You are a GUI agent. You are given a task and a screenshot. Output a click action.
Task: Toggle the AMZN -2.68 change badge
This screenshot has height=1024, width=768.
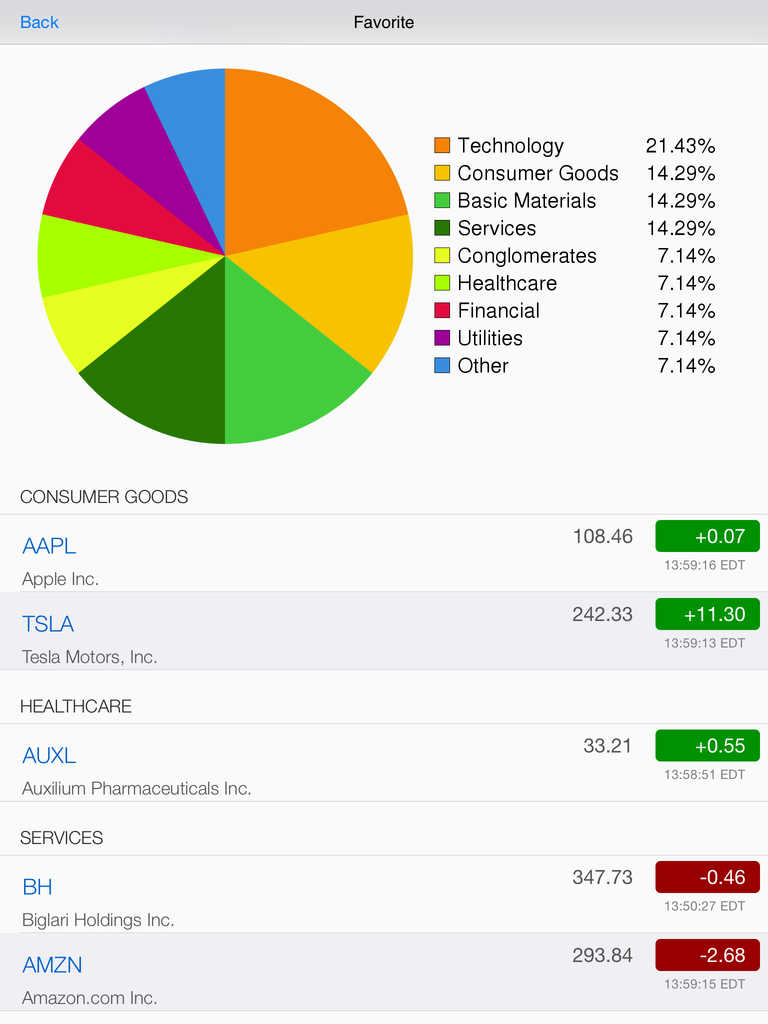click(x=707, y=956)
